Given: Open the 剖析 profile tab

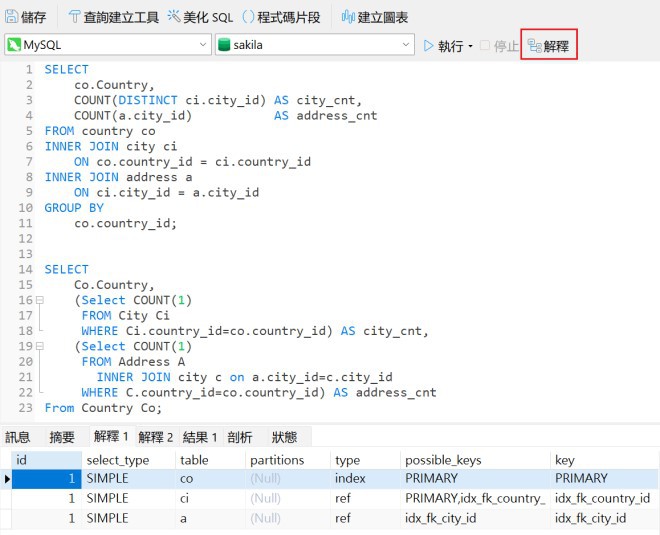Looking at the screenshot, I should [240, 437].
